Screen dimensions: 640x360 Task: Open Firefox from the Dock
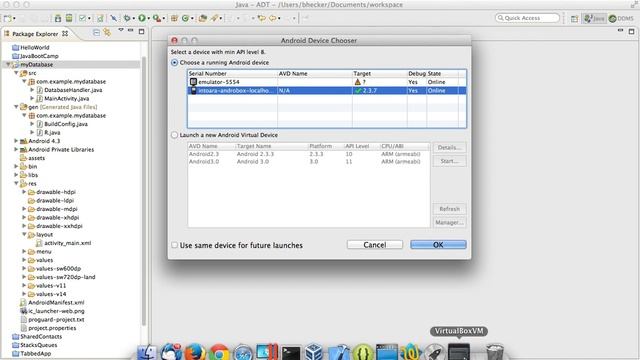click(195, 352)
